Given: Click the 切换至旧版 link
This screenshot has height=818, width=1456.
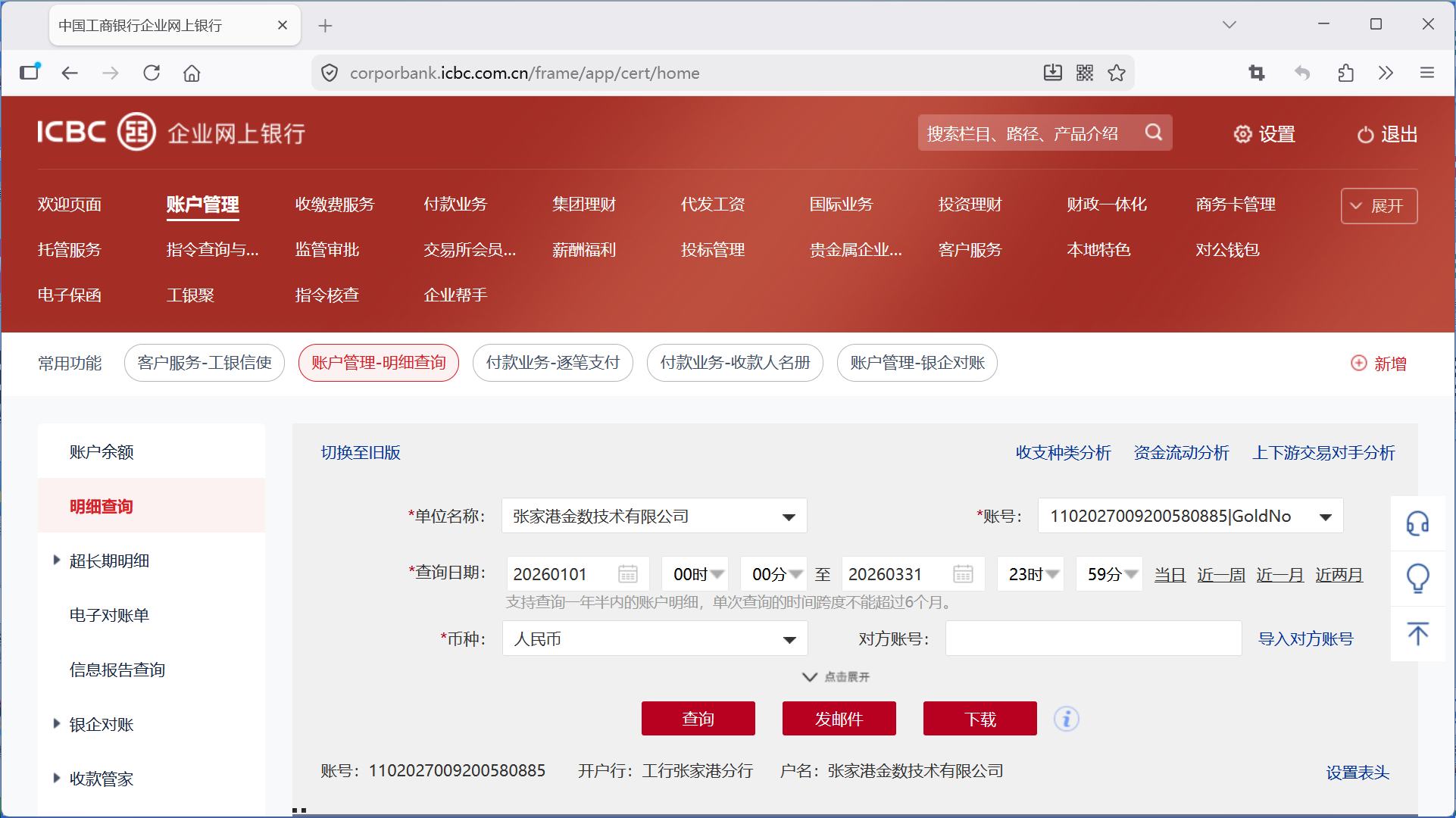Looking at the screenshot, I should 361,452.
